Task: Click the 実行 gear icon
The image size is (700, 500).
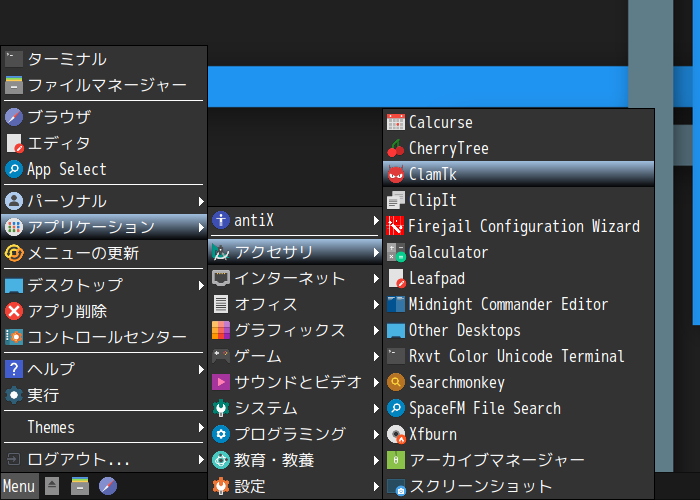Action: click(14, 395)
